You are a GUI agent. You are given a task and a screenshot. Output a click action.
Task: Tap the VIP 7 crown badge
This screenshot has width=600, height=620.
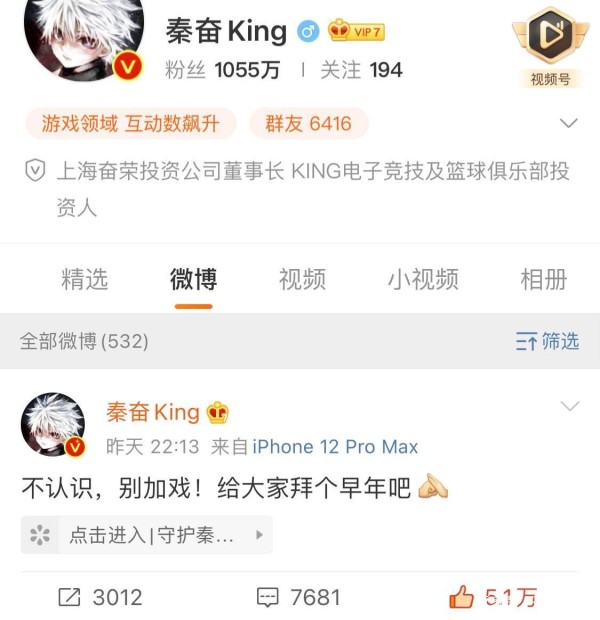(x=356, y=31)
